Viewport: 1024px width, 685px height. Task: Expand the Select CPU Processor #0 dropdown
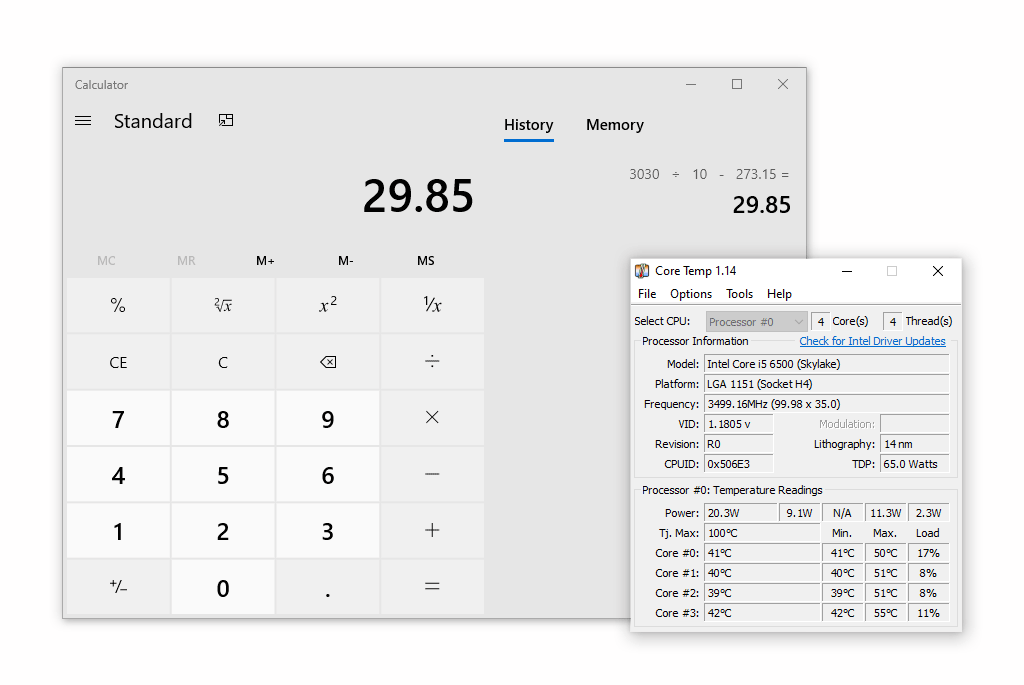797,322
